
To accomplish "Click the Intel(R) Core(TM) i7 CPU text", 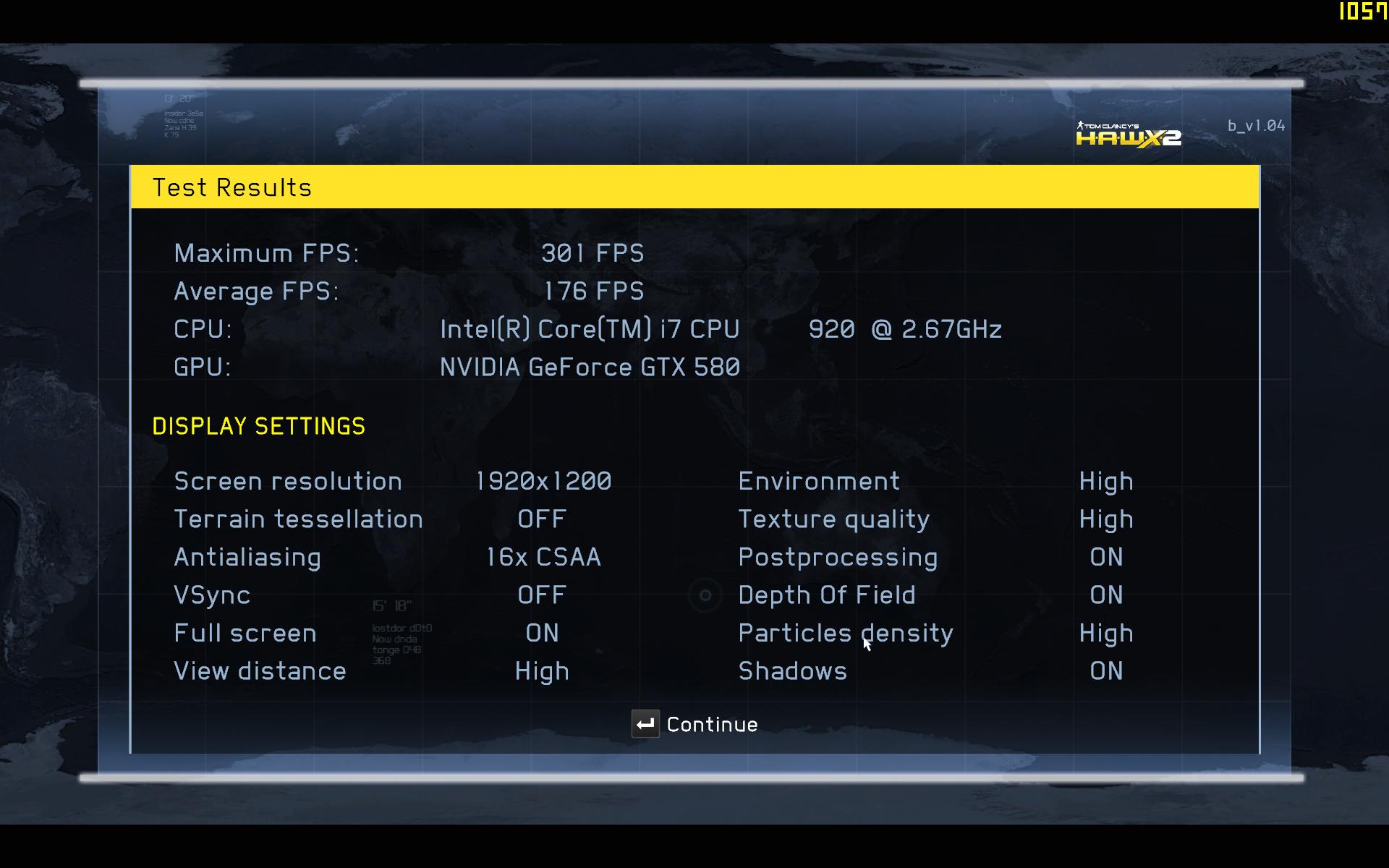I will click(x=590, y=329).
